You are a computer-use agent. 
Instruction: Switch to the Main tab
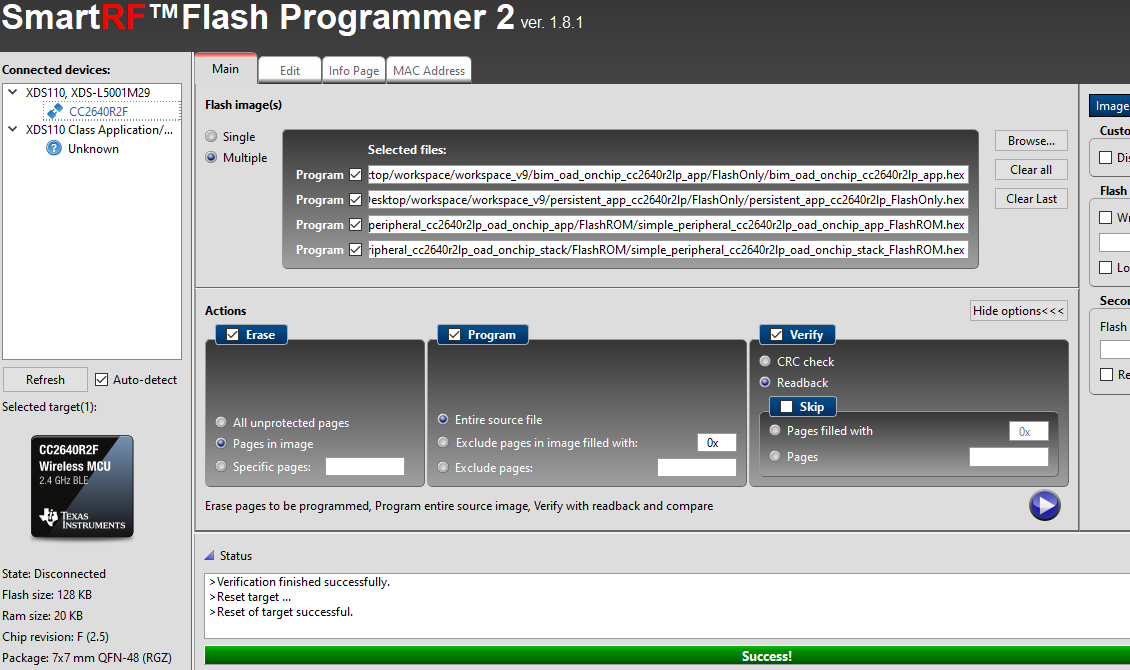point(226,68)
